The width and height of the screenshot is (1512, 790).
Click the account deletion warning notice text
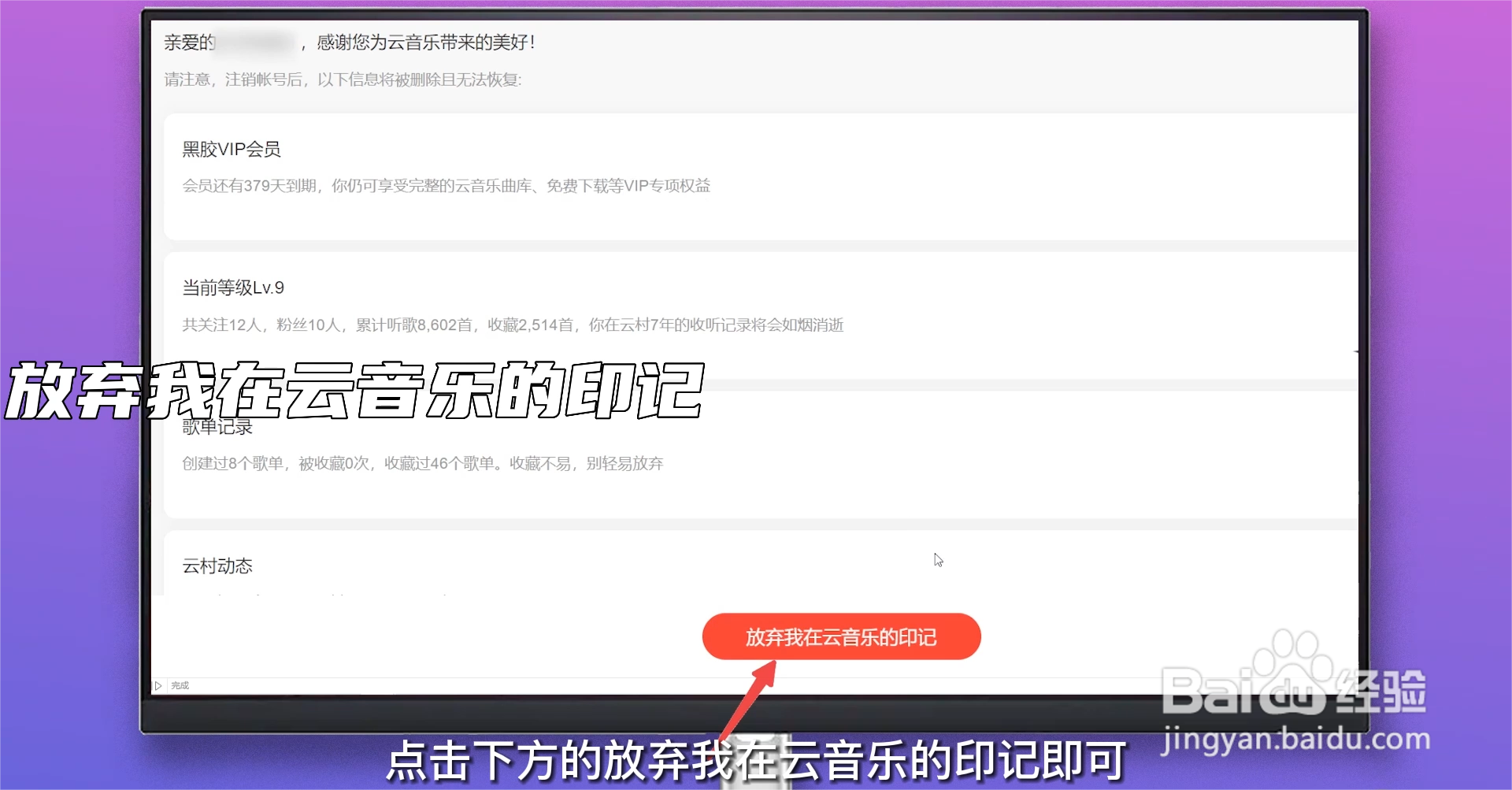click(342, 80)
